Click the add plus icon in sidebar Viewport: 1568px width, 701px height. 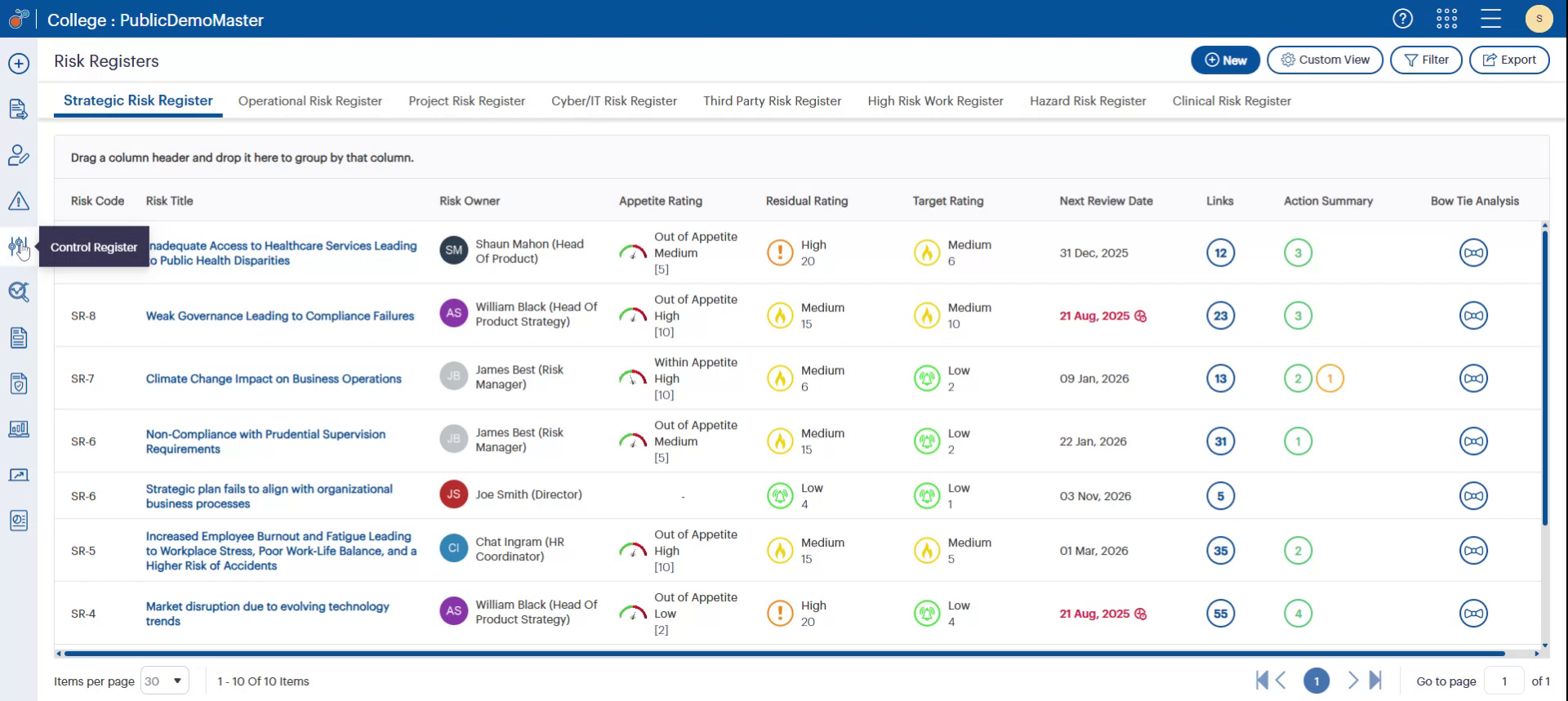[x=19, y=64]
